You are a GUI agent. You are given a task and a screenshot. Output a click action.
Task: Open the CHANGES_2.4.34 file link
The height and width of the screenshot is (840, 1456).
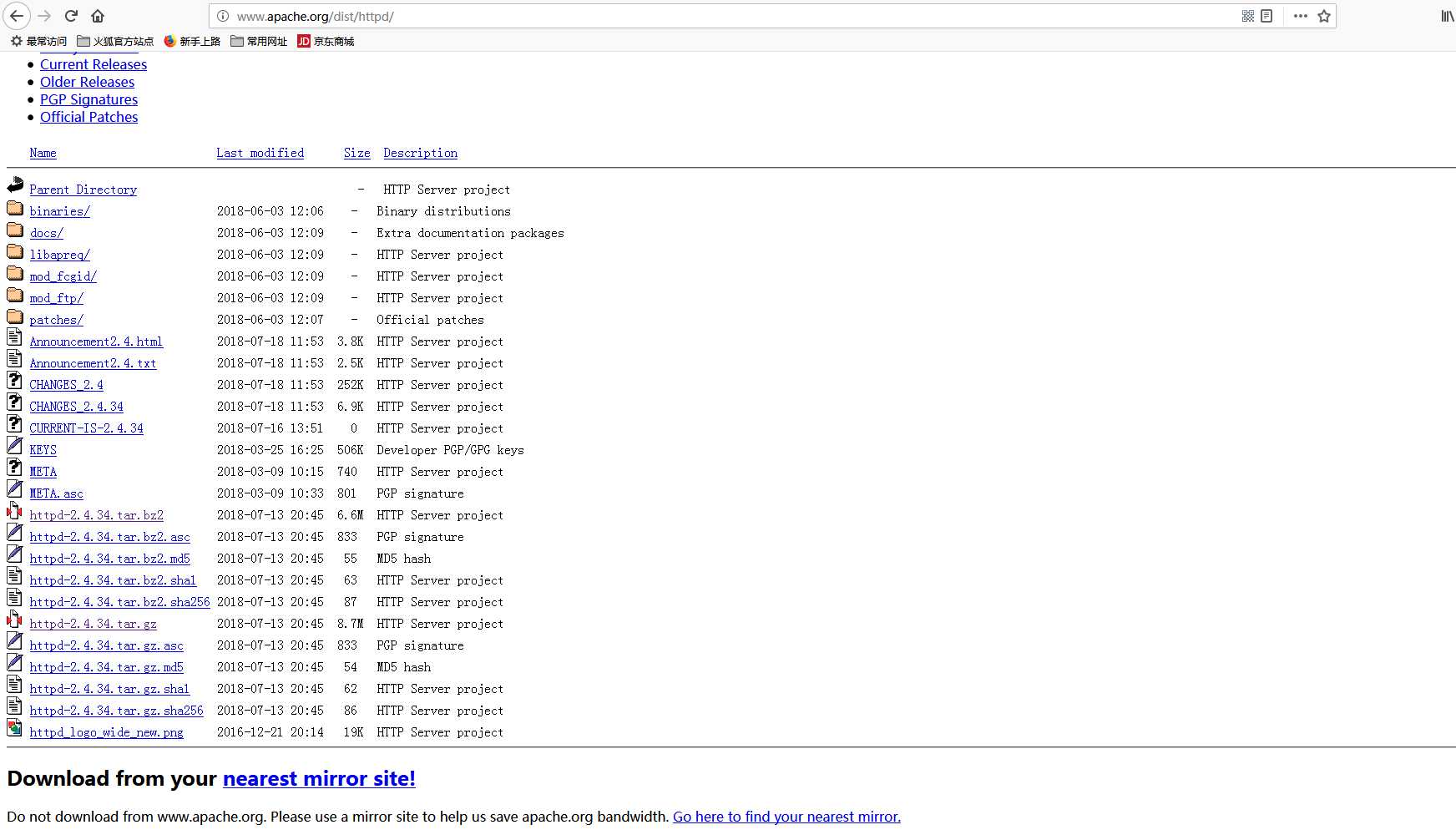click(77, 407)
